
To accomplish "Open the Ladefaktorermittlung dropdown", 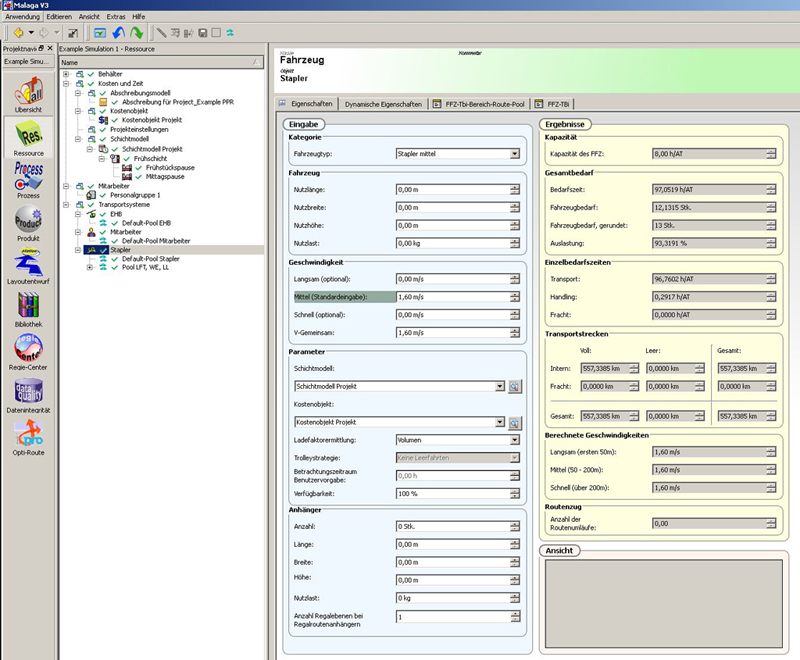I will pyautogui.click(x=515, y=440).
